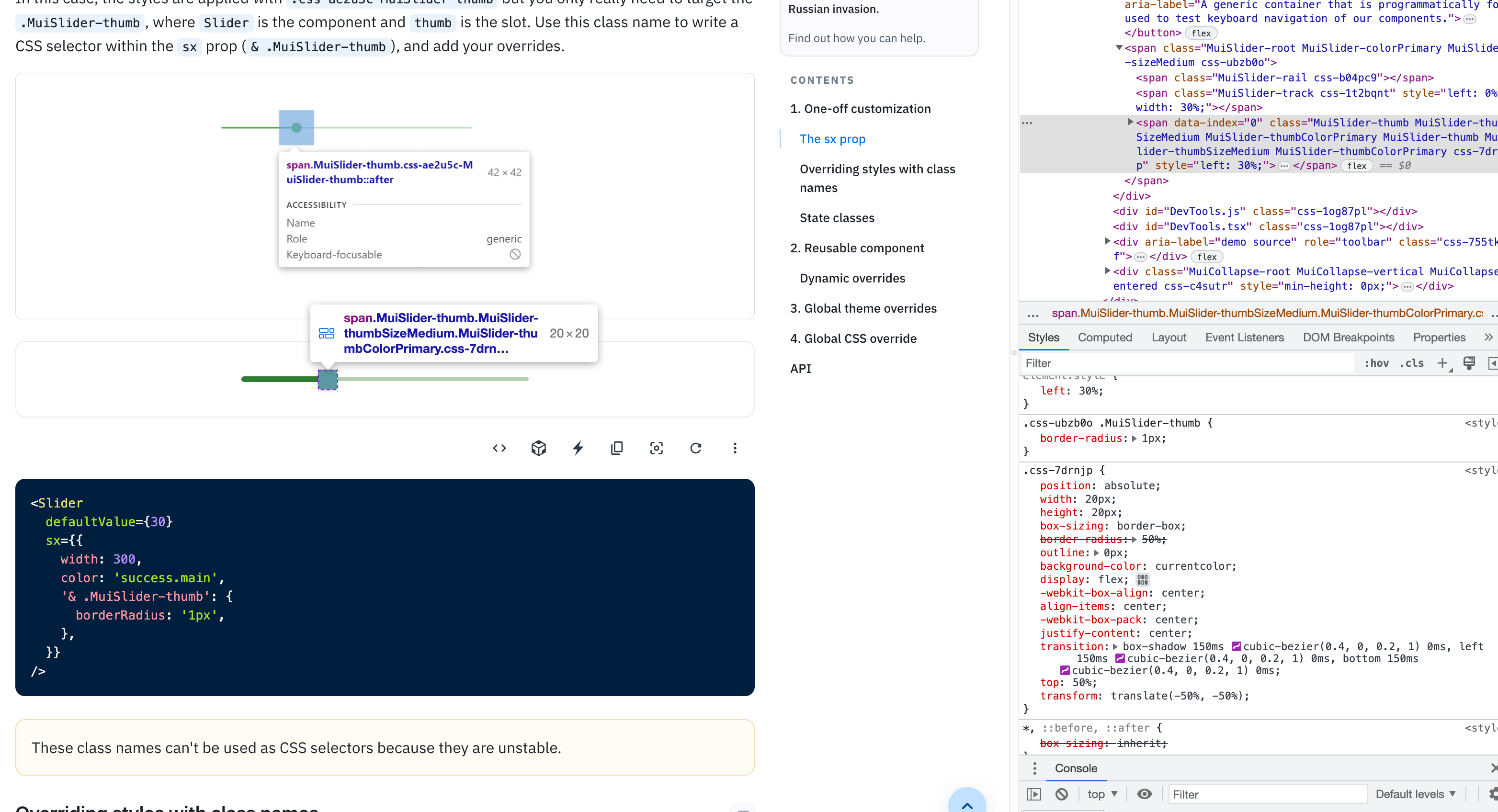Toggle live expression eye icon
This screenshot has height=812, width=1498.
pyautogui.click(x=1144, y=794)
